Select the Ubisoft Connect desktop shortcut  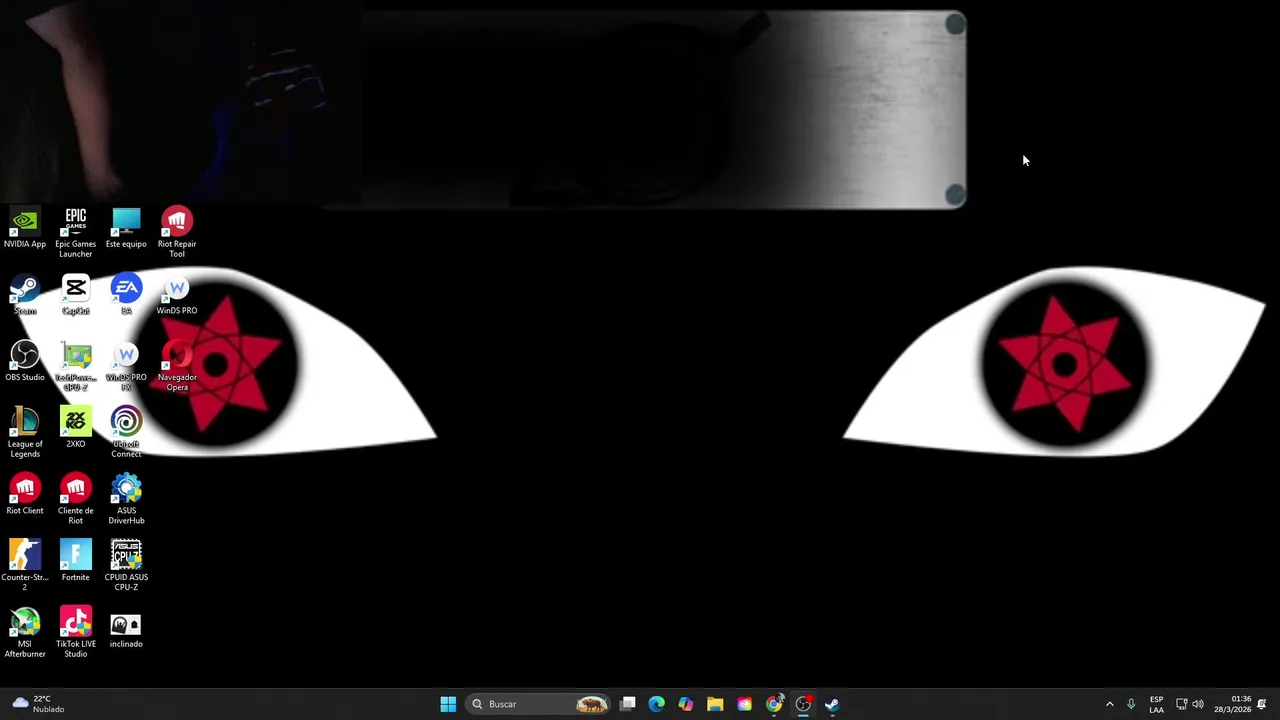(x=126, y=433)
